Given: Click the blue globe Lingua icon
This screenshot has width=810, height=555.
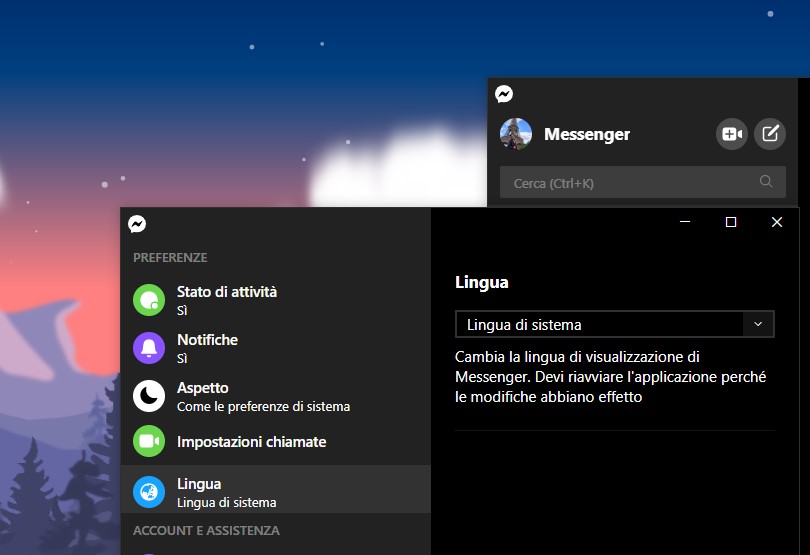Looking at the screenshot, I should pos(149,492).
